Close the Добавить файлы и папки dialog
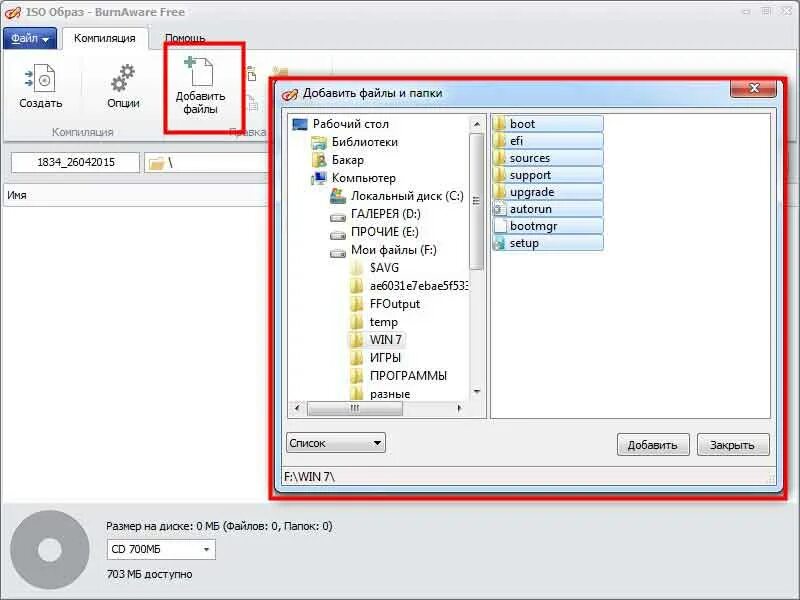Viewport: 800px width, 600px height. pos(753,88)
